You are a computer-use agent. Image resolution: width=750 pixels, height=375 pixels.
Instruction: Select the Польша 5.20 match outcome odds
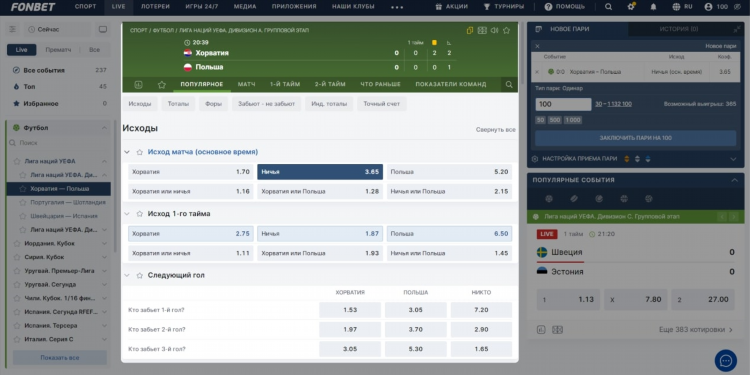click(x=449, y=172)
